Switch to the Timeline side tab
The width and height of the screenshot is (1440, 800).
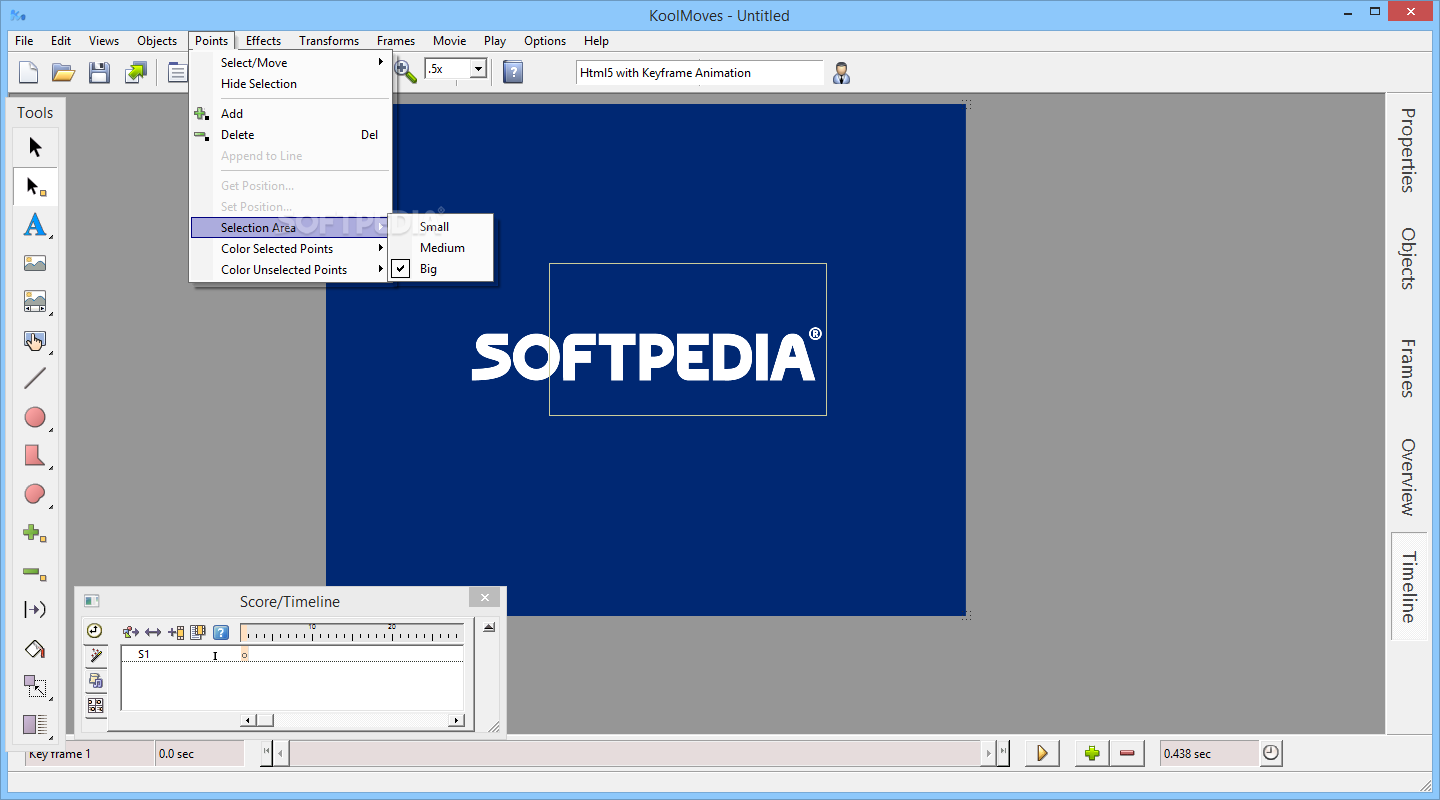1408,587
